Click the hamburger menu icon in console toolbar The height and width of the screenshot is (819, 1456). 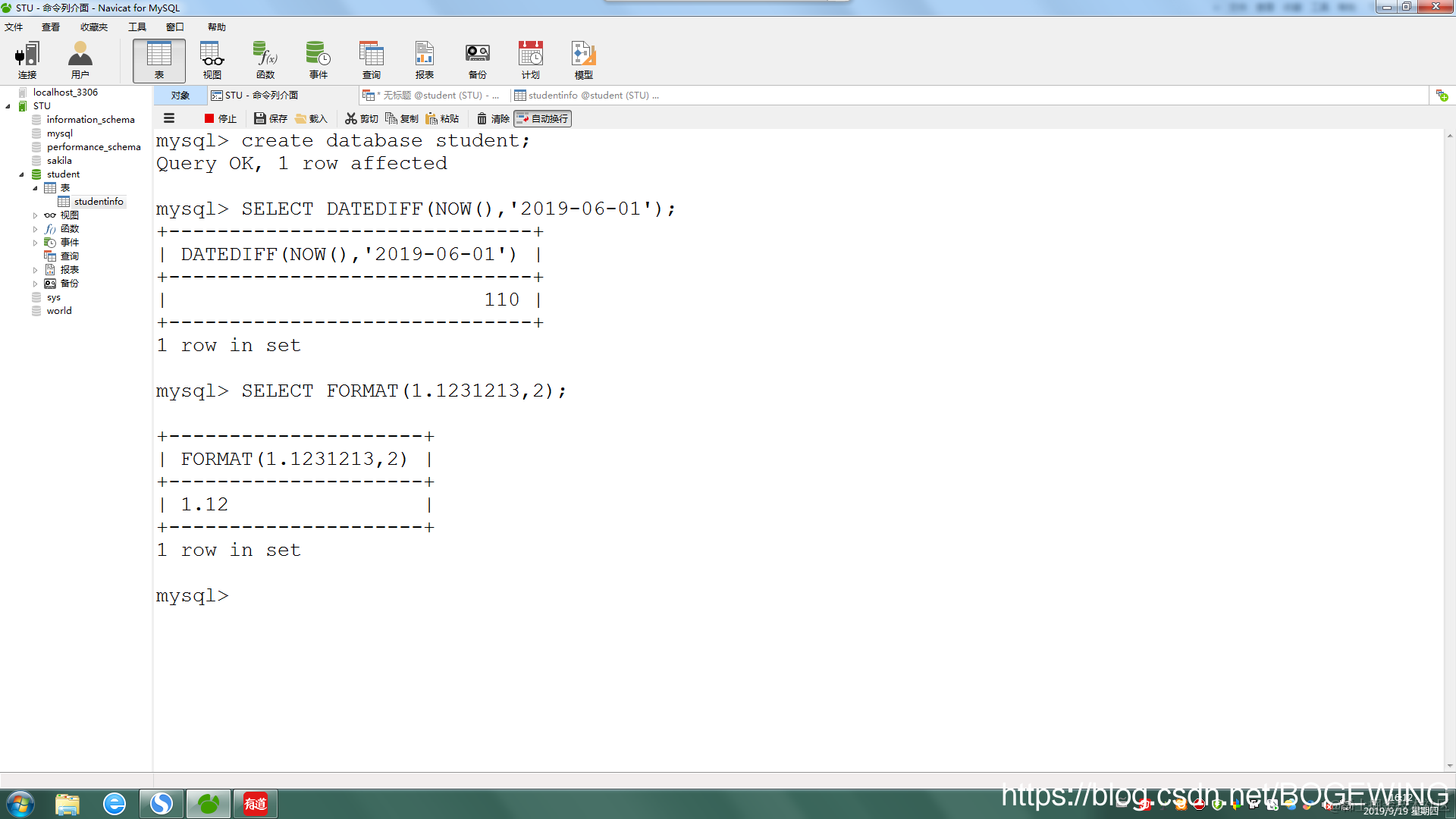coord(169,118)
